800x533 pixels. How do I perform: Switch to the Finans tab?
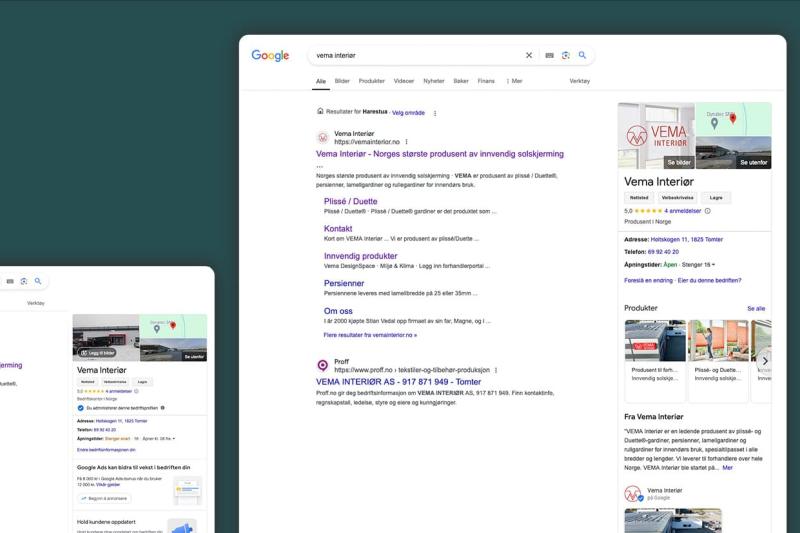point(486,81)
